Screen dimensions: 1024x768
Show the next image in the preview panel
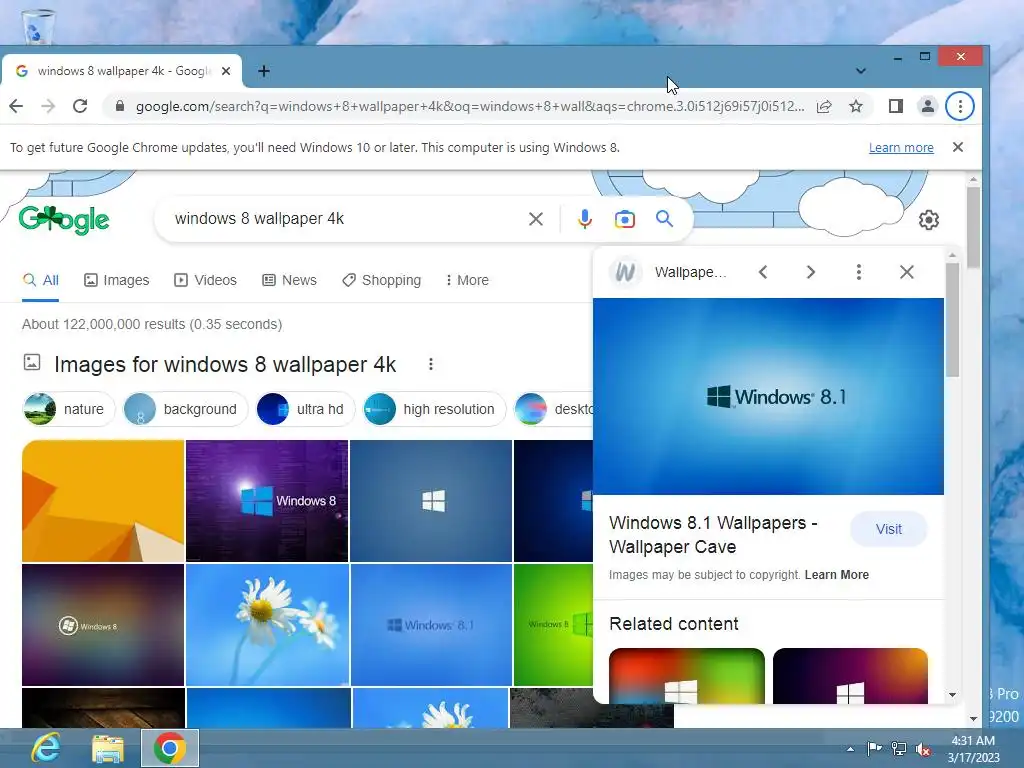[x=810, y=272]
